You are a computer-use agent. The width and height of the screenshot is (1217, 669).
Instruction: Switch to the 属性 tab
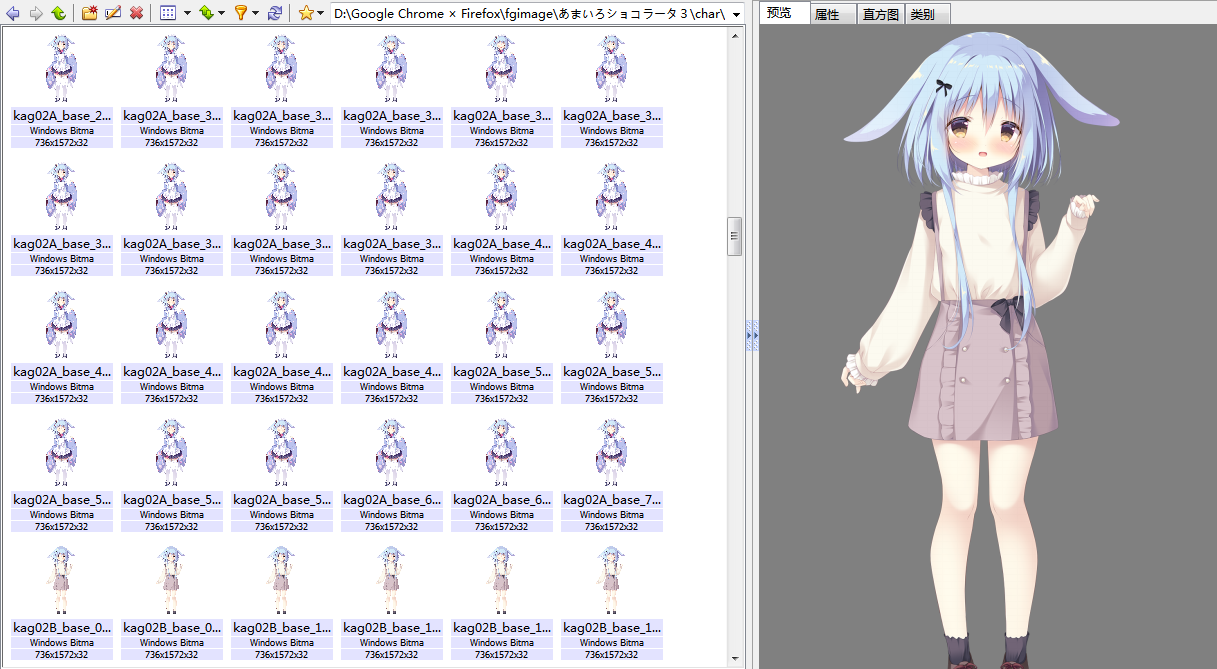tap(833, 15)
